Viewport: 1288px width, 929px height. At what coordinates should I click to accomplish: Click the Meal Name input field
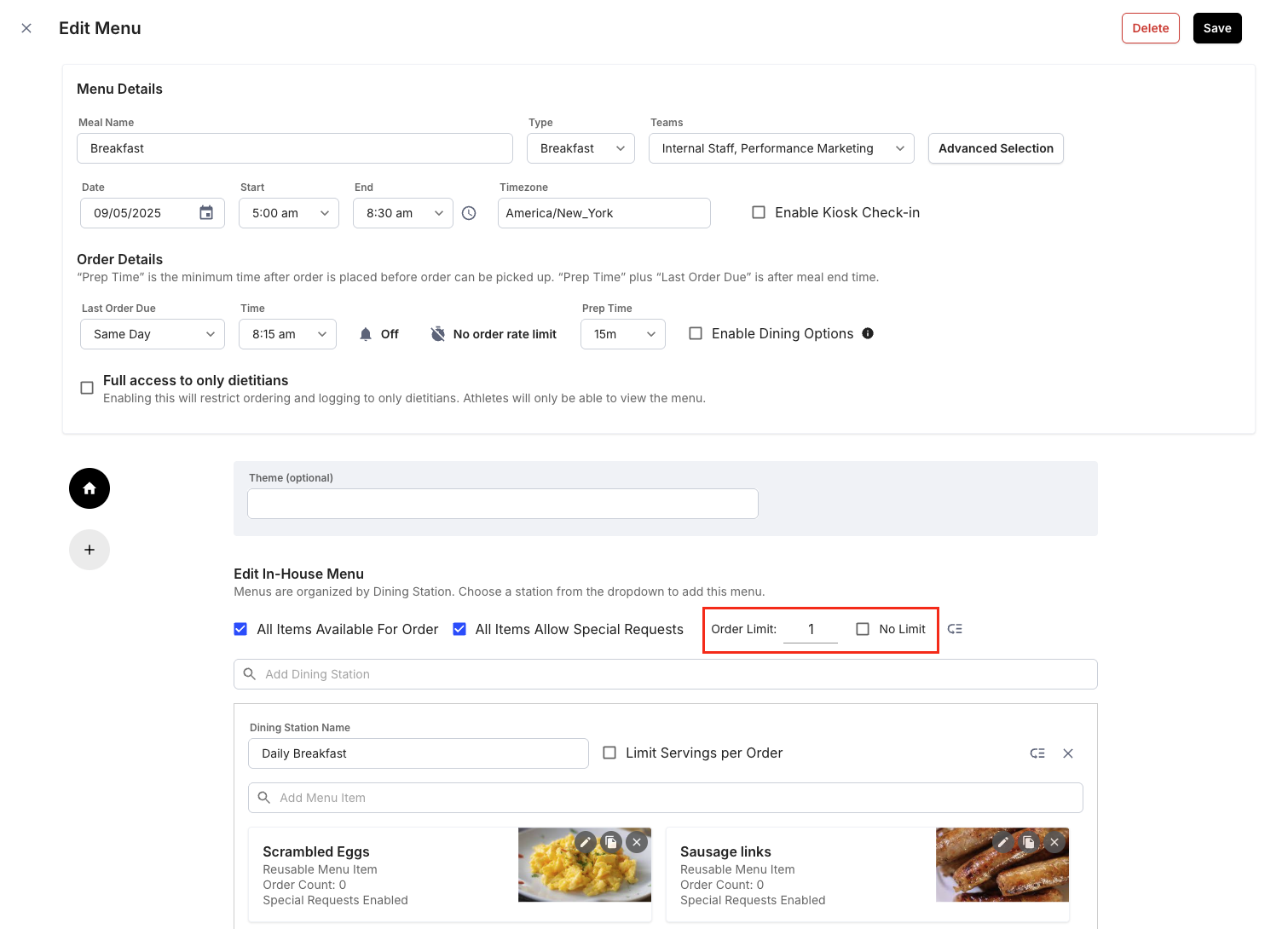coord(295,148)
